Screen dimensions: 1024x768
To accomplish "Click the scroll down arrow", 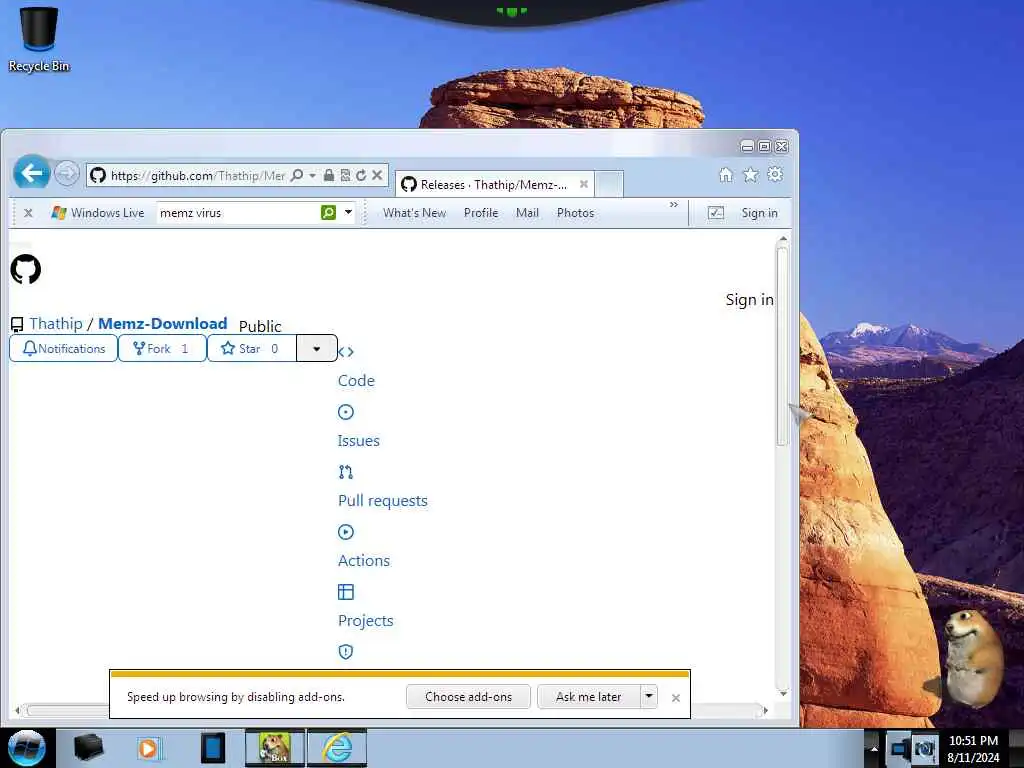I will pos(783,693).
